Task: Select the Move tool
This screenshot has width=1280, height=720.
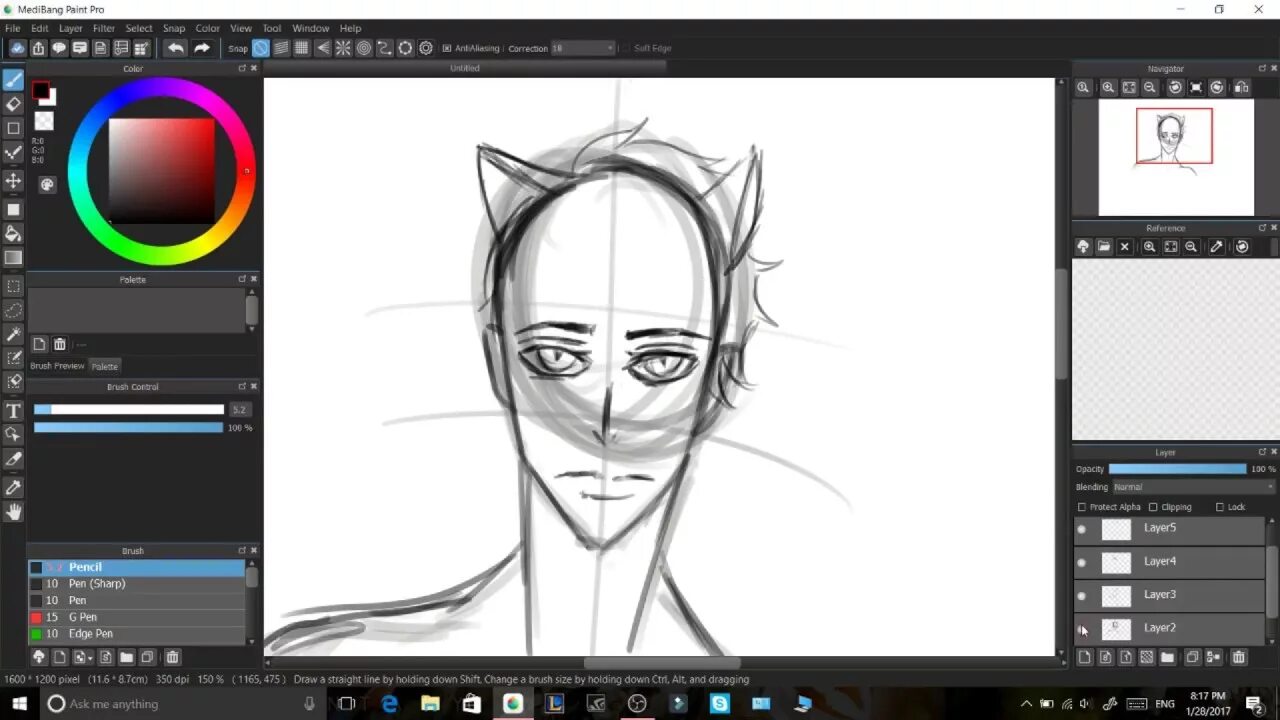Action: 13,180
